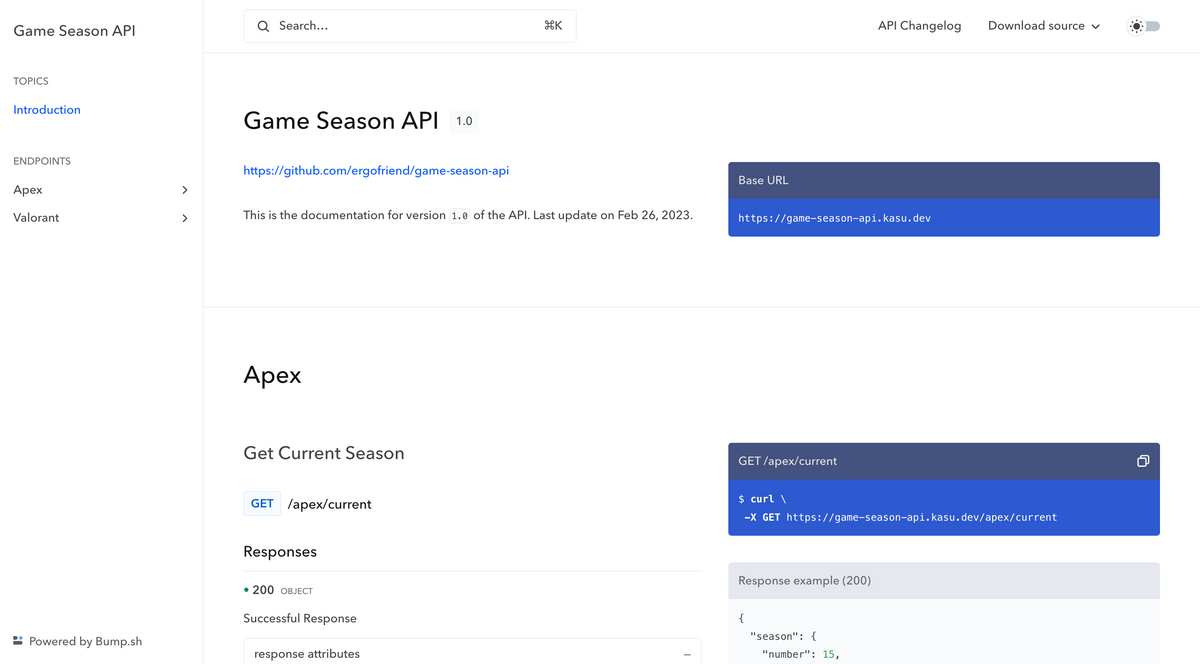
Task: Click the sun icon next to theme switch
Action: pyautogui.click(x=1136, y=25)
